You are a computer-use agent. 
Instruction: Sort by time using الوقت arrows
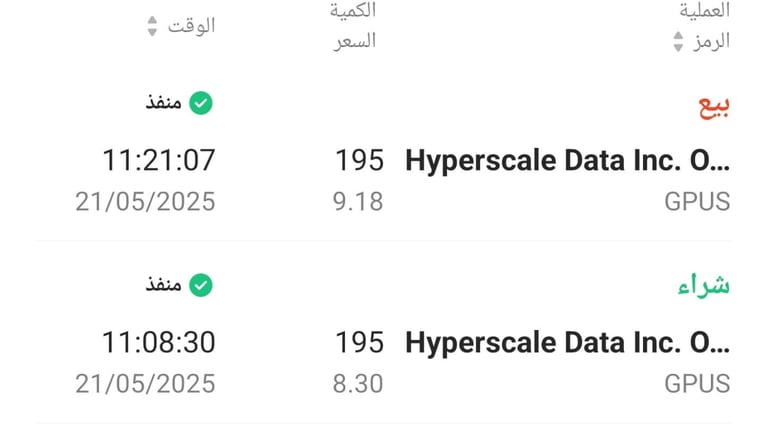pyautogui.click(x=152, y=26)
